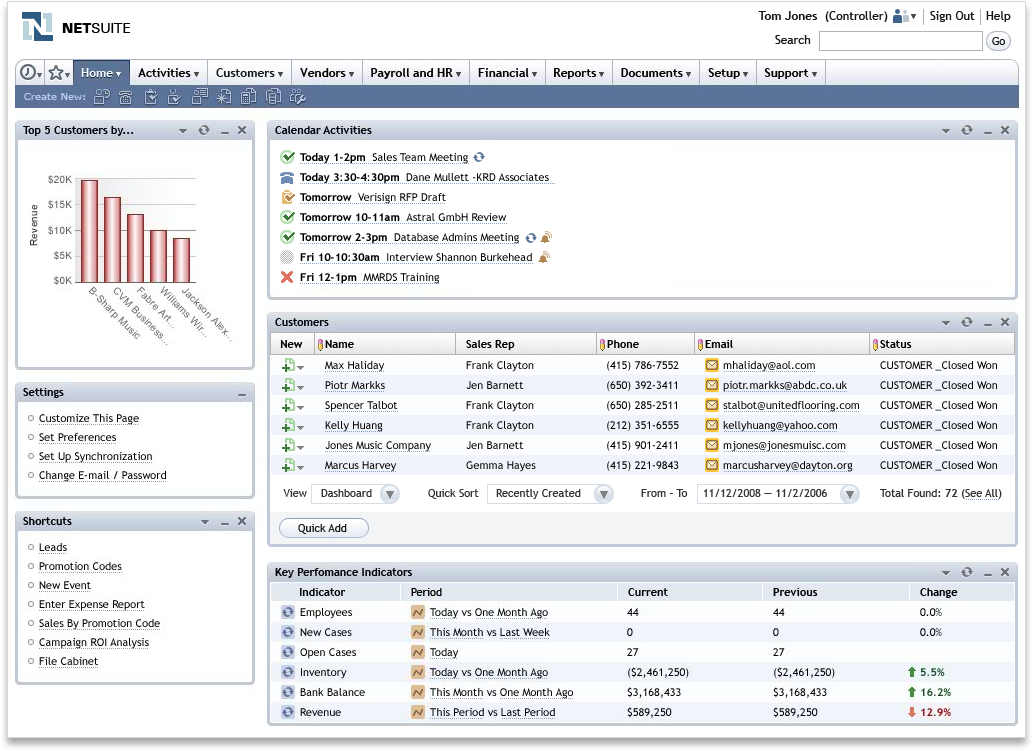Click the red X beside MMRDS Training
This screenshot has width=1032, height=751.
point(287,277)
